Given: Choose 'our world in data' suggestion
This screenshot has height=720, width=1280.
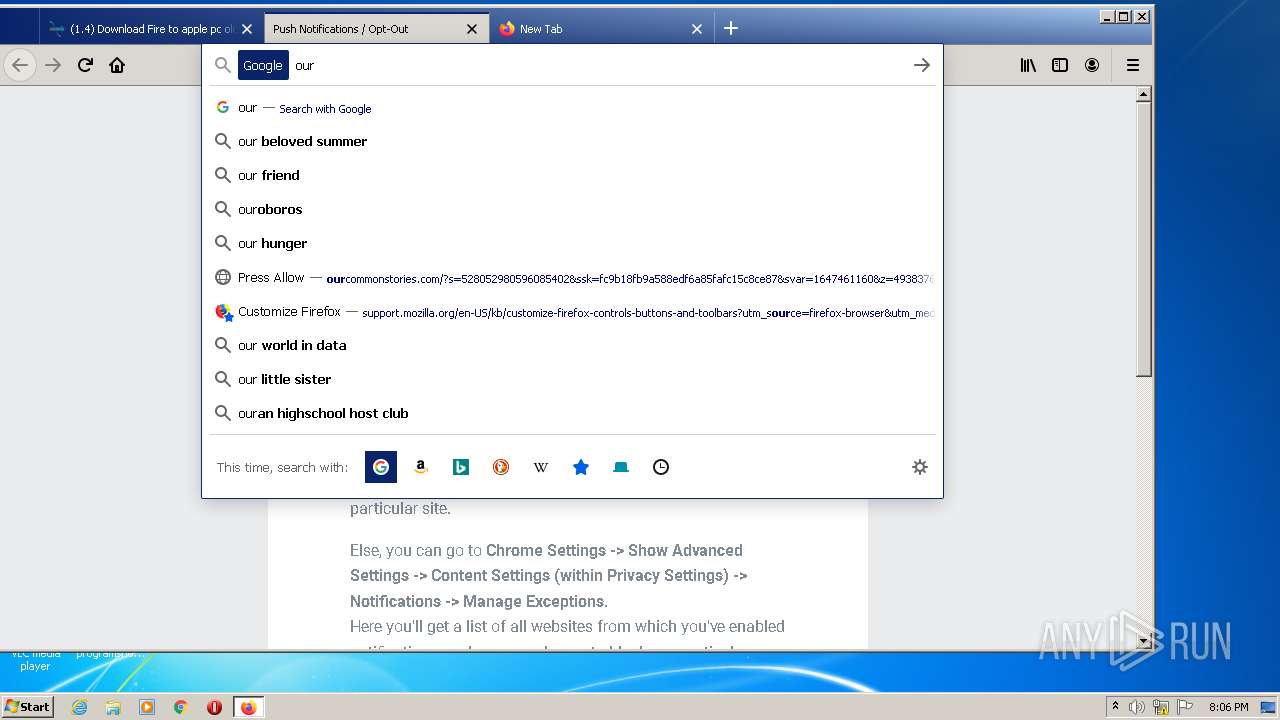Looking at the screenshot, I should click(572, 345).
